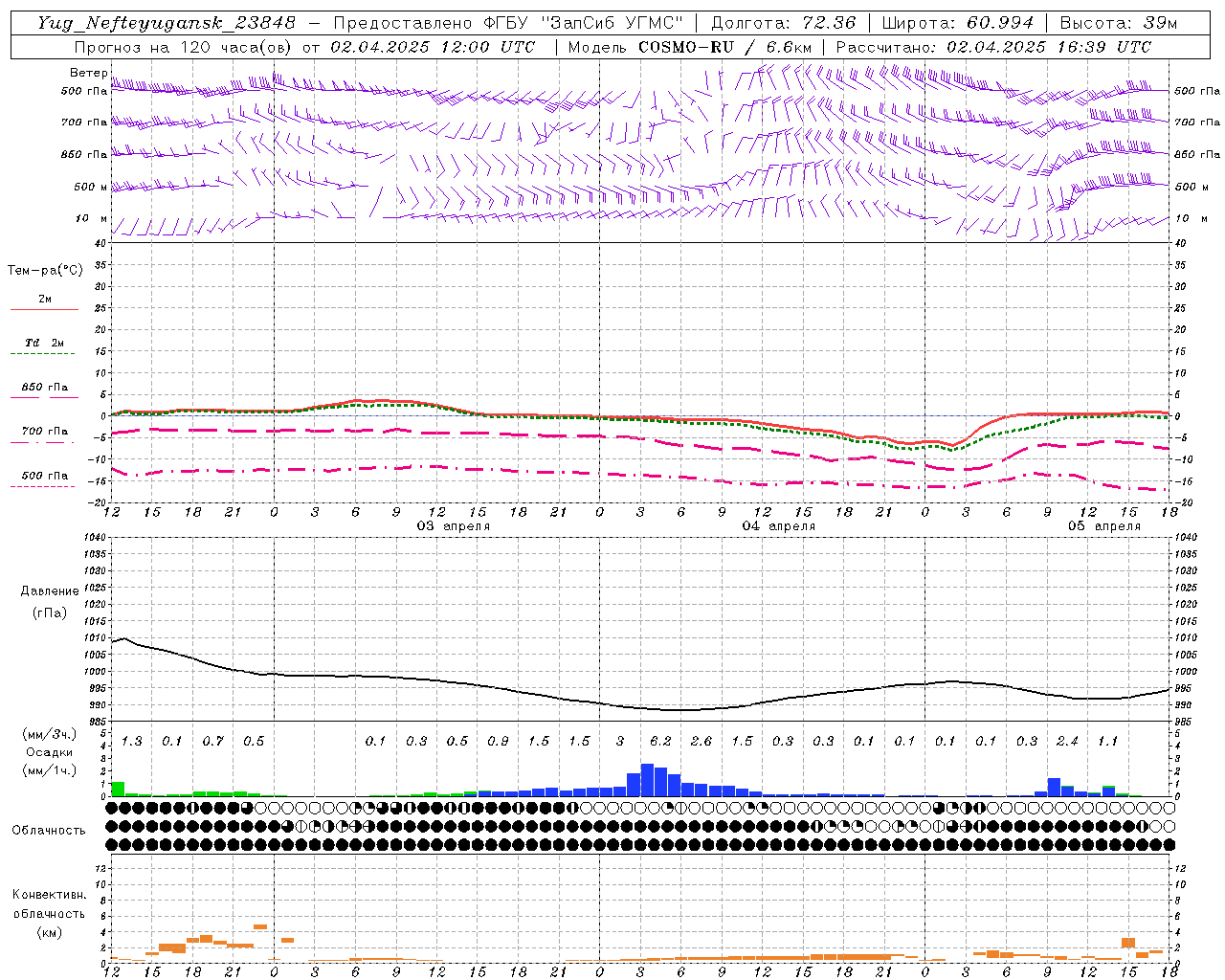The height and width of the screenshot is (980, 1225).
Task: Click the first green precipitation bar at chart start
Action: tap(118, 789)
